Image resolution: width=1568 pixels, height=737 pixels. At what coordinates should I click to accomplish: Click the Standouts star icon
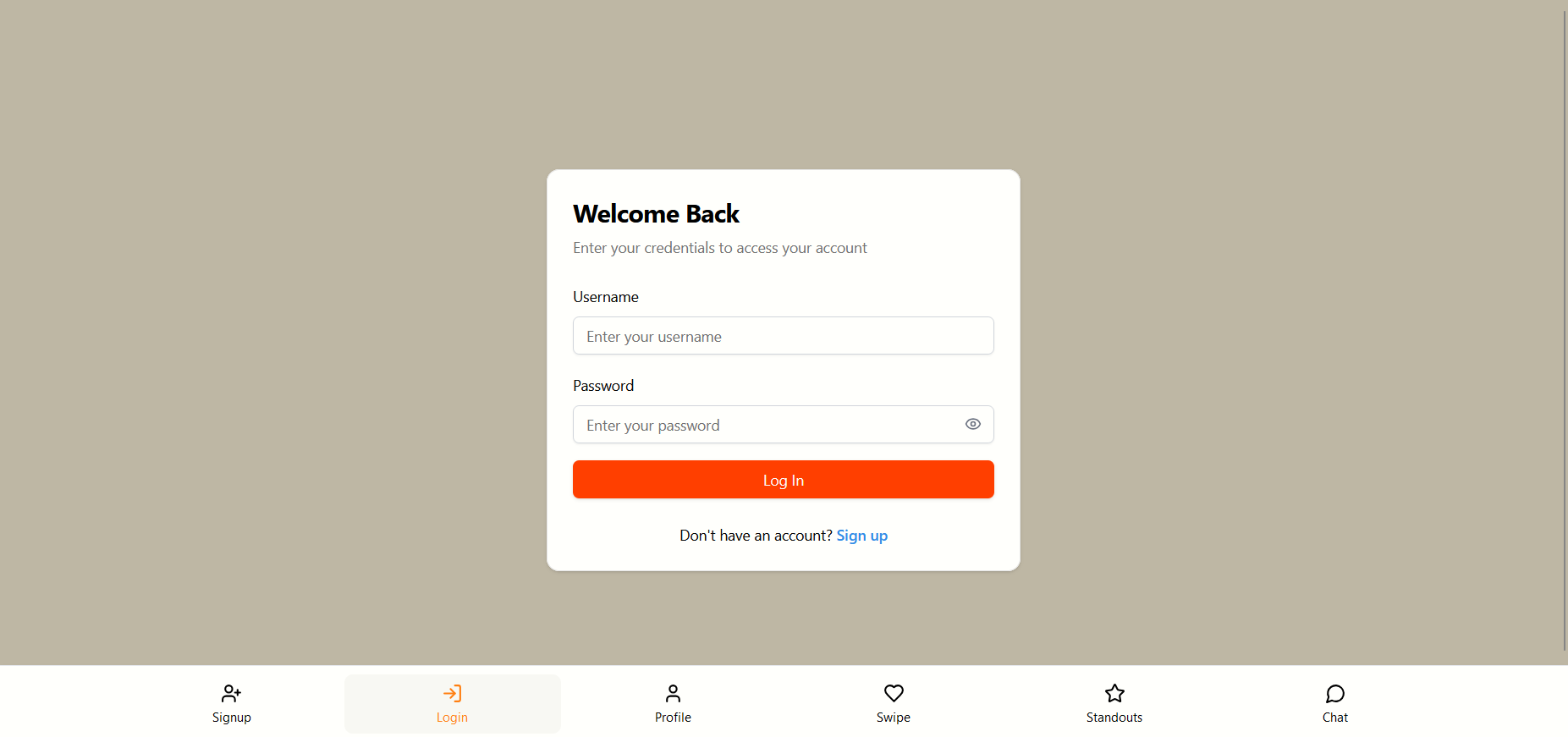tap(1114, 694)
